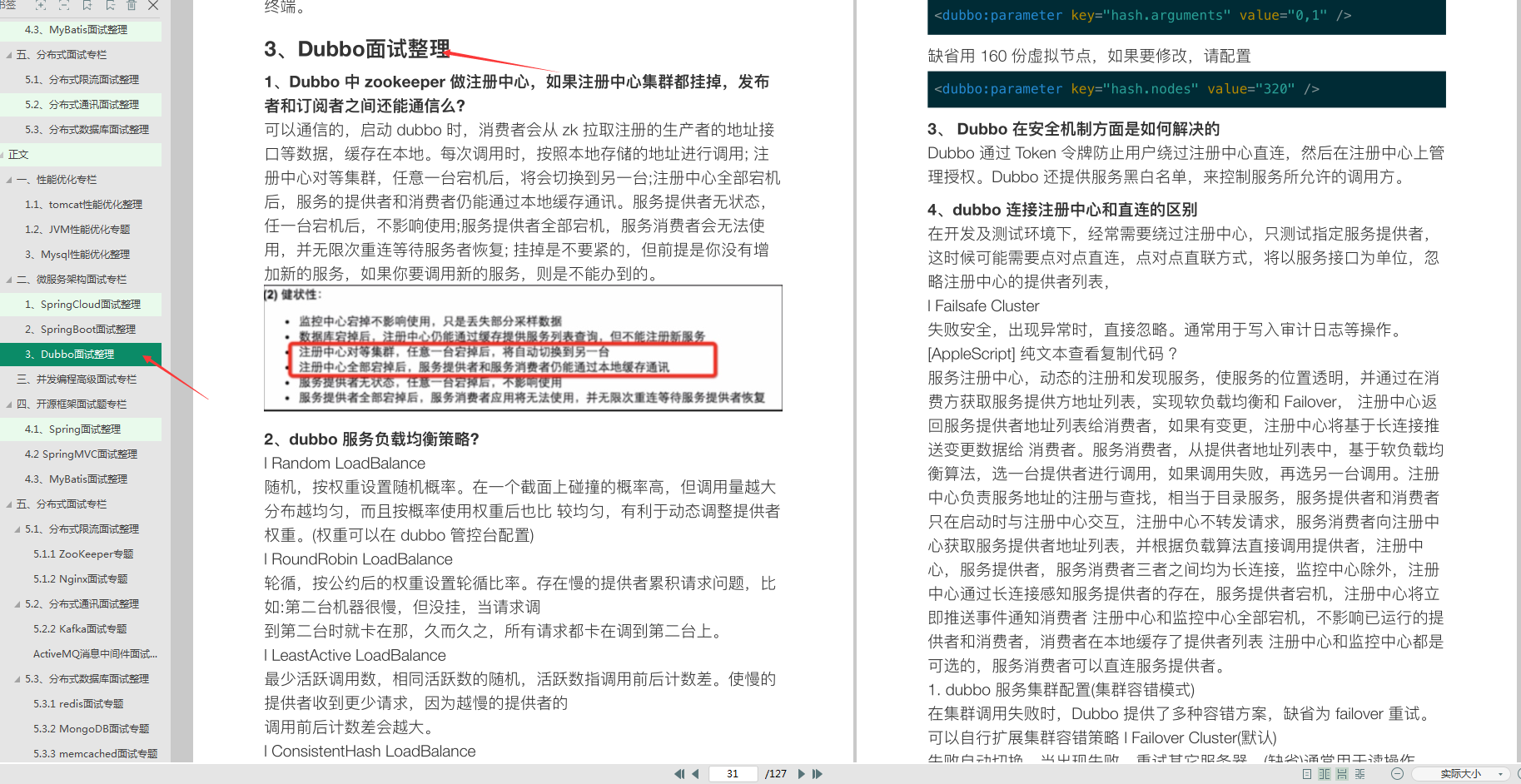Jump to the first page
The image size is (1521, 784).
[x=679, y=774]
